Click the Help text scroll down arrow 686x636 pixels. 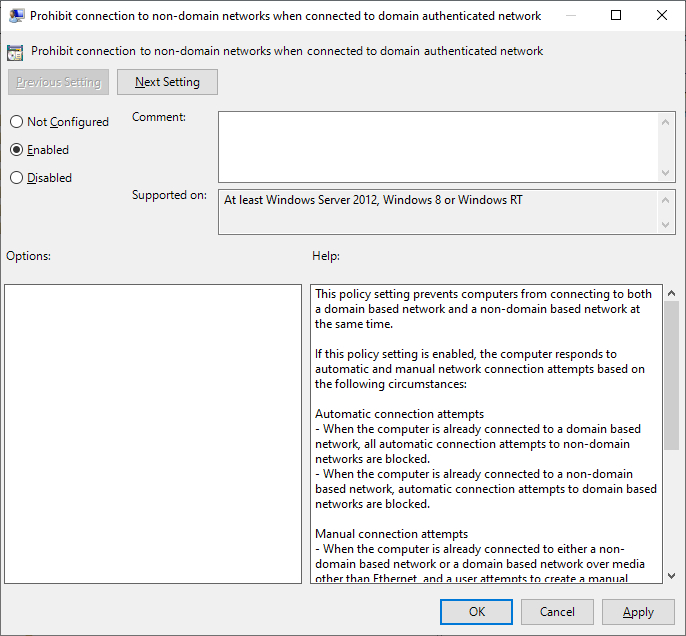[x=672, y=576]
